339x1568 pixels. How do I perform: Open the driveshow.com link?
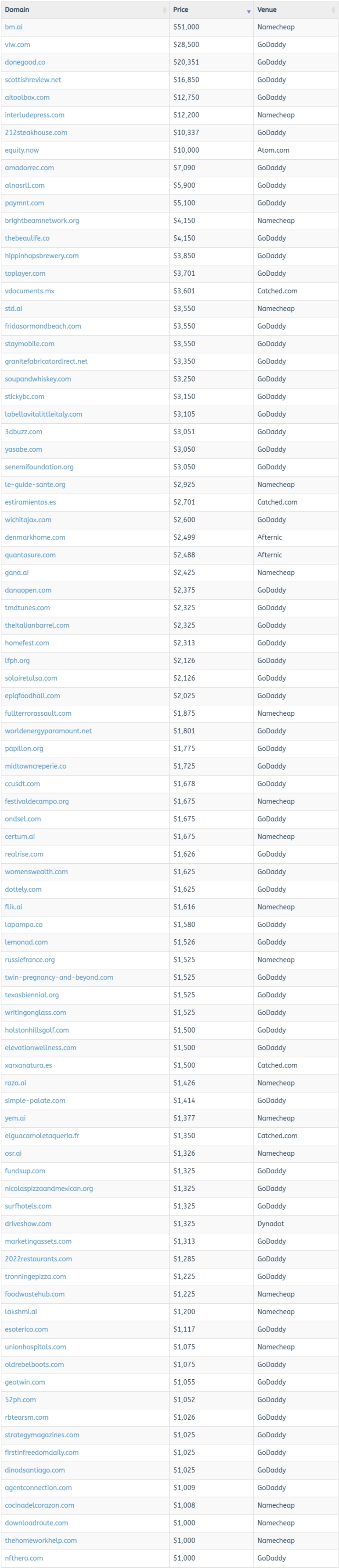coord(28,1224)
